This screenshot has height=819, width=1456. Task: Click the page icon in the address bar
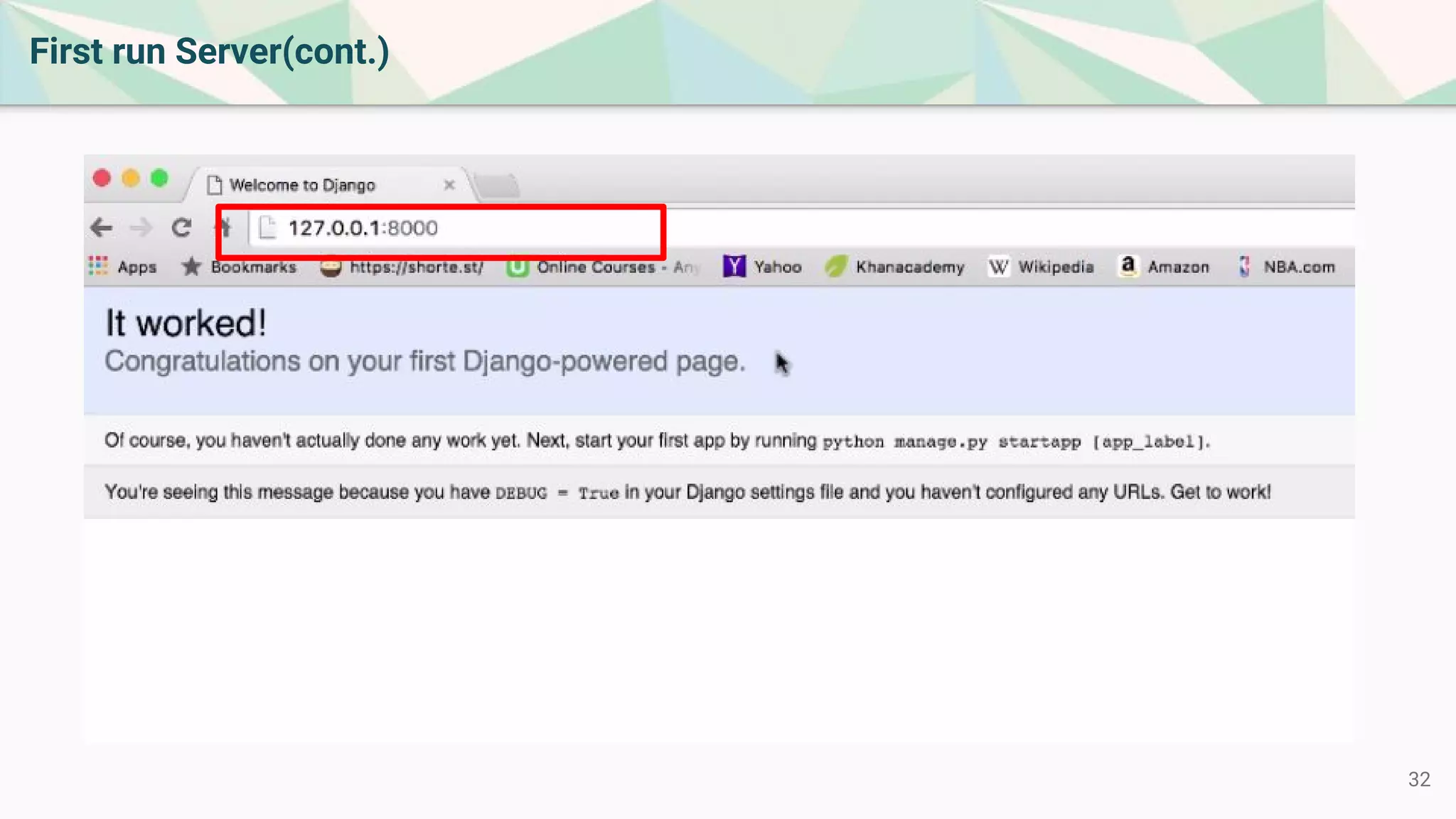268,227
